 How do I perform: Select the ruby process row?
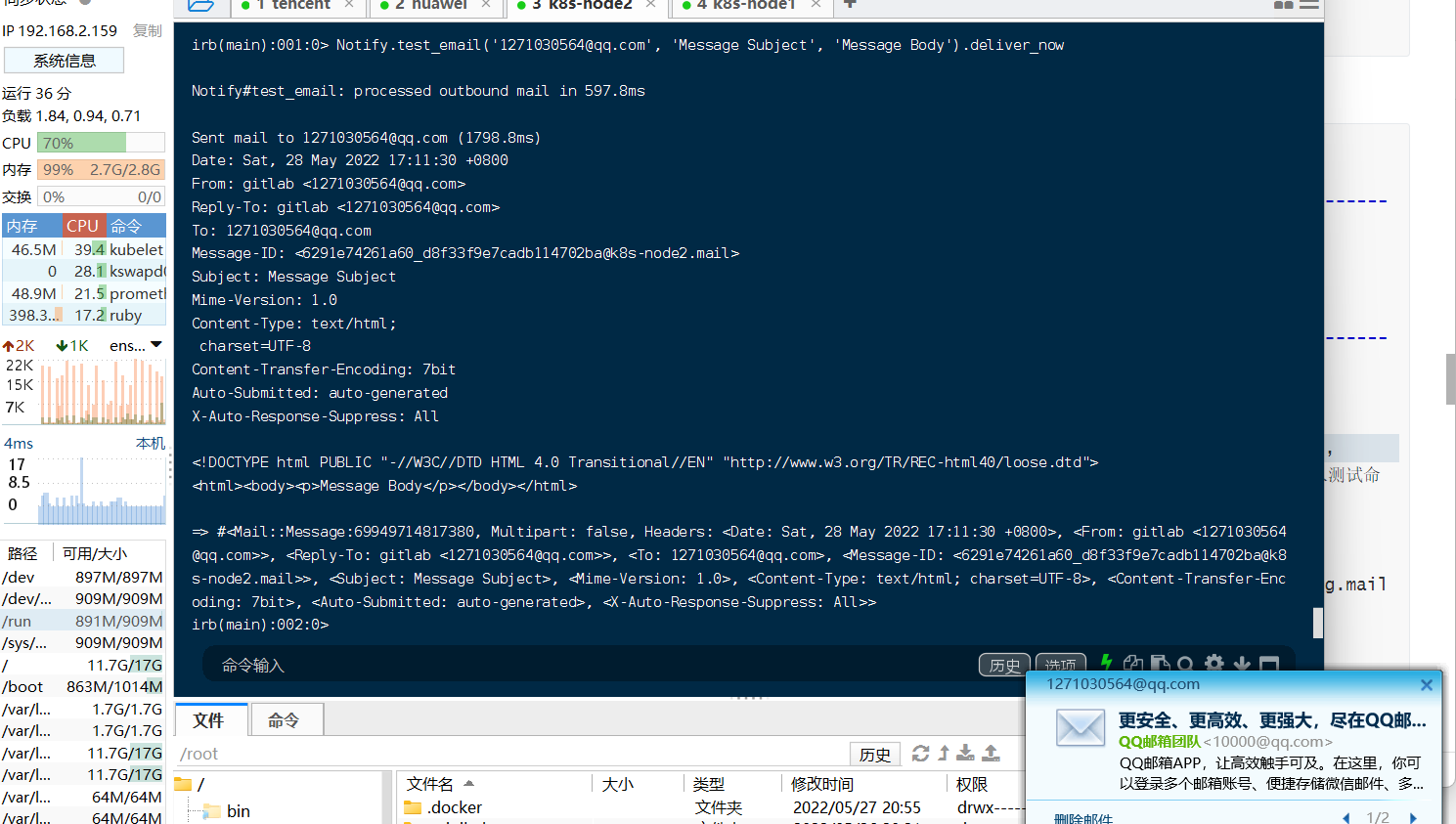pos(84,315)
